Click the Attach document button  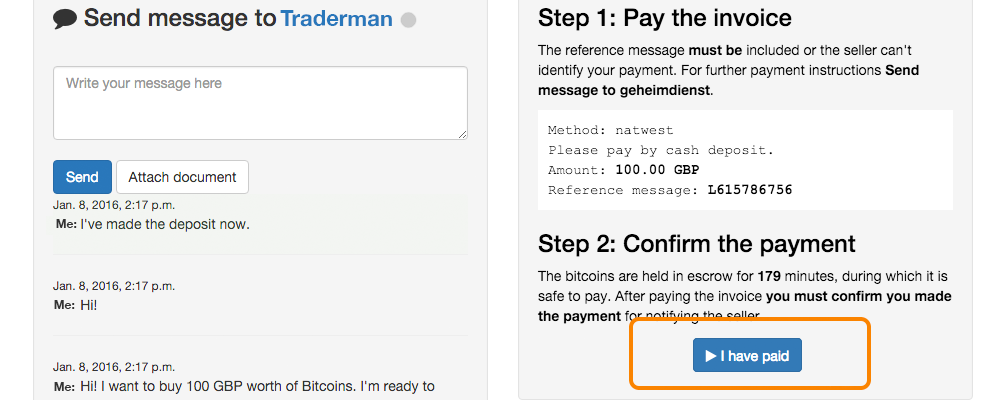click(182, 177)
